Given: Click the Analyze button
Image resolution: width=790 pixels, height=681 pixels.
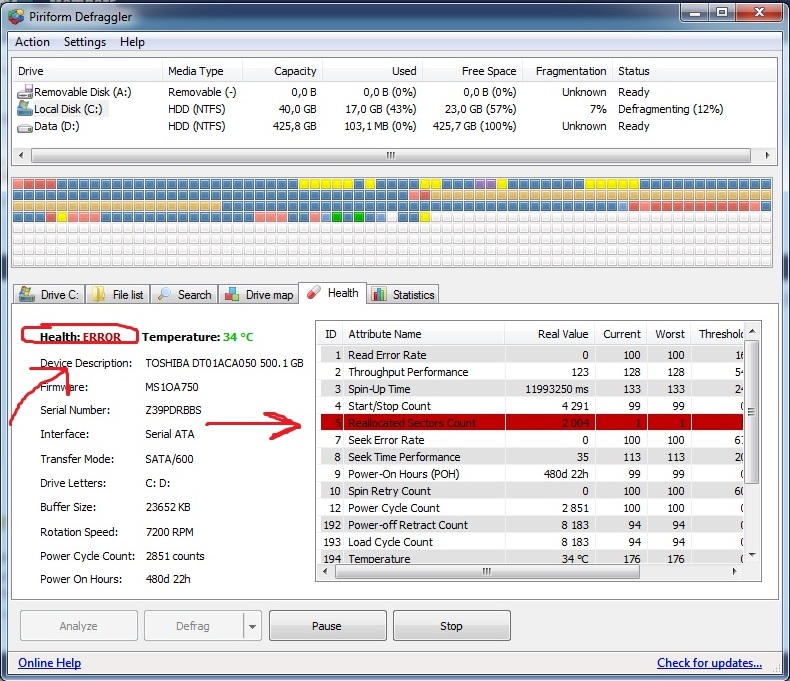Looking at the screenshot, I should [x=79, y=626].
